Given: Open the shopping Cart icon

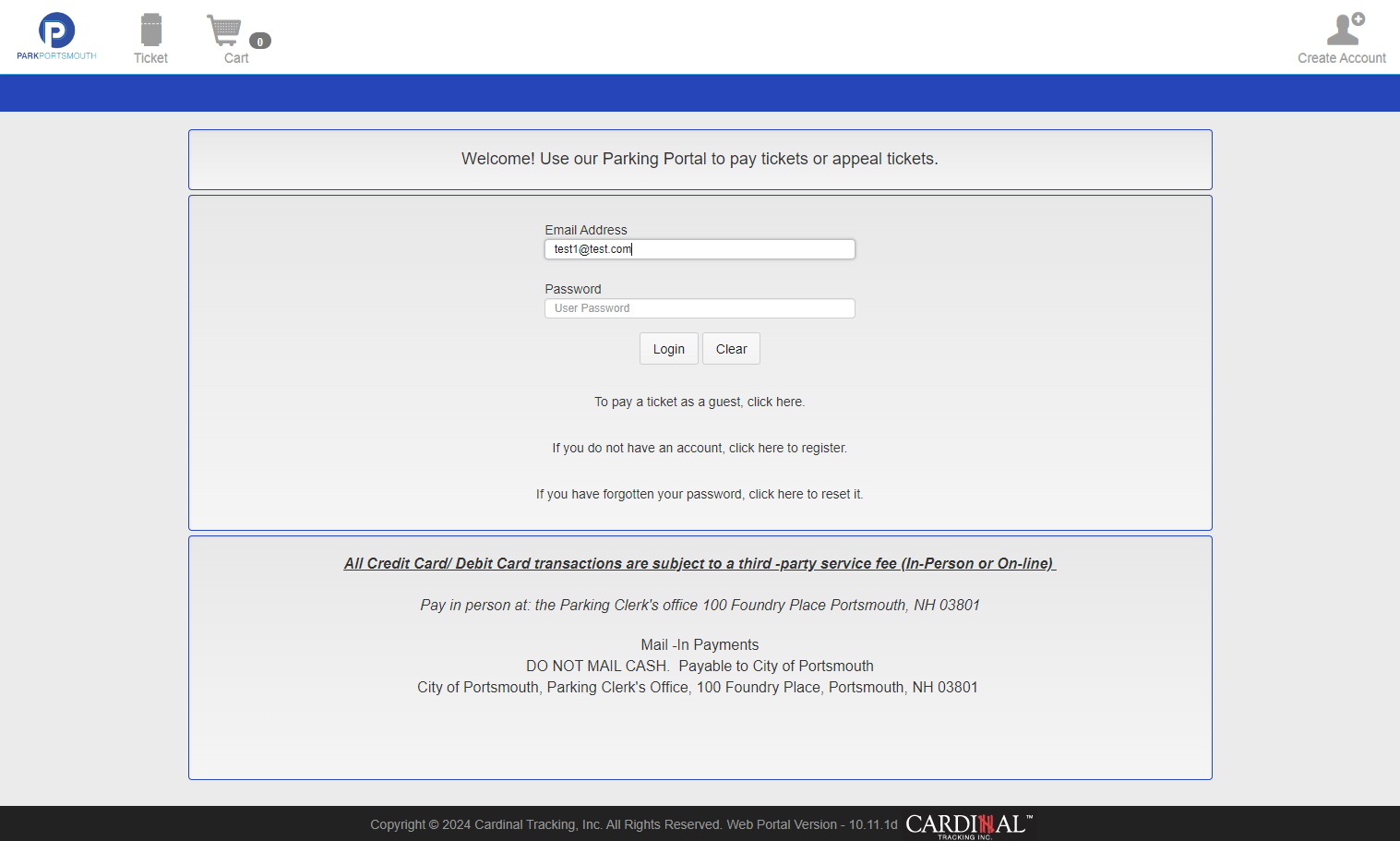Looking at the screenshot, I should point(224,30).
